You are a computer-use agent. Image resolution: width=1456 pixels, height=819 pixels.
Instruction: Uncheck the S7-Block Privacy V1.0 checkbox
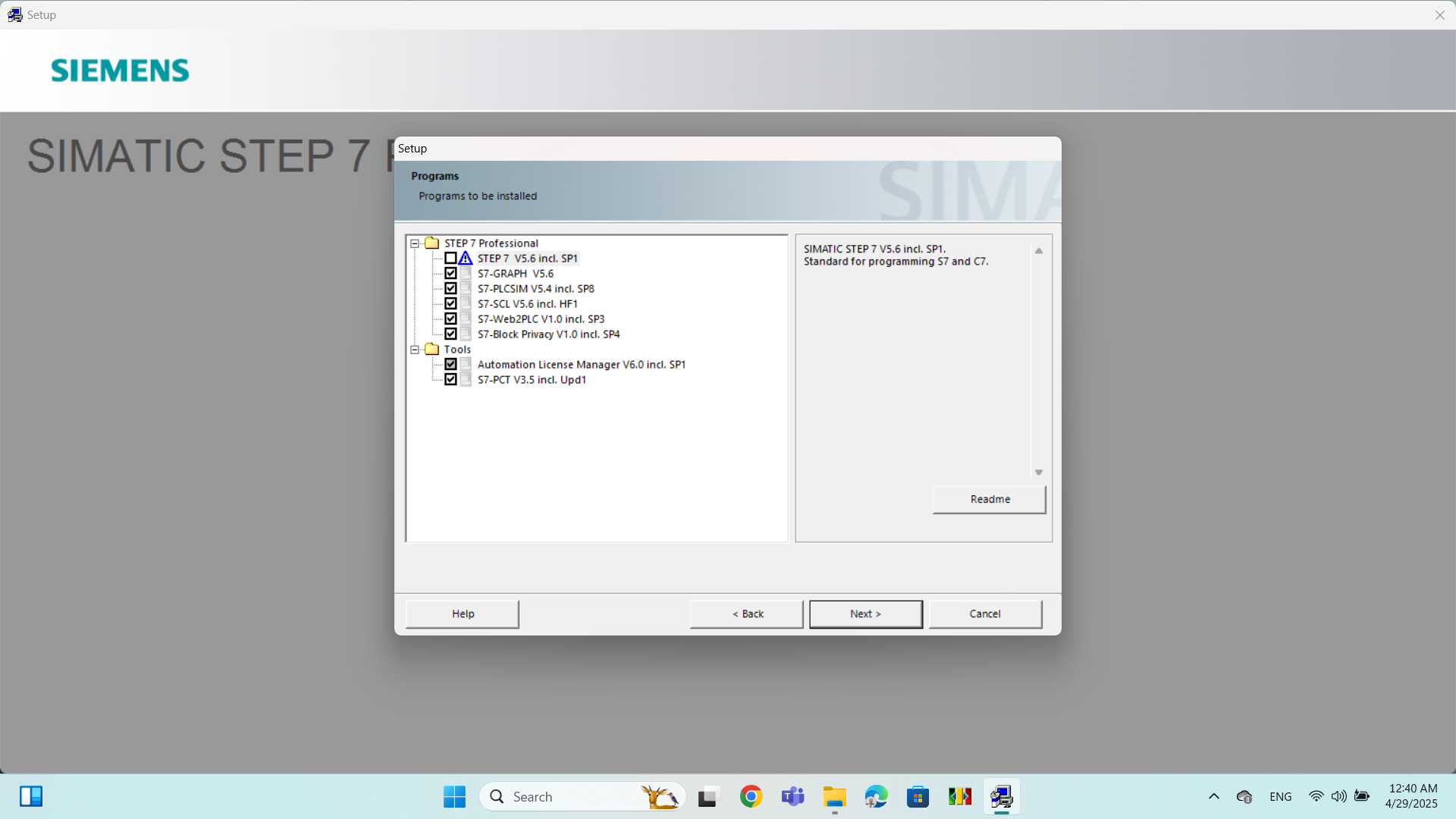(x=450, y=334)
